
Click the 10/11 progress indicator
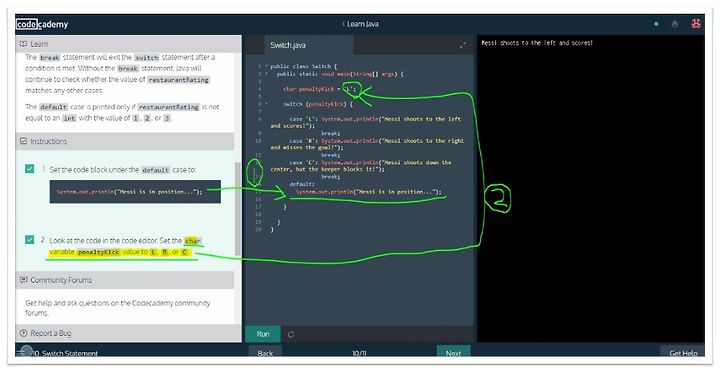(x=359, y=353)
